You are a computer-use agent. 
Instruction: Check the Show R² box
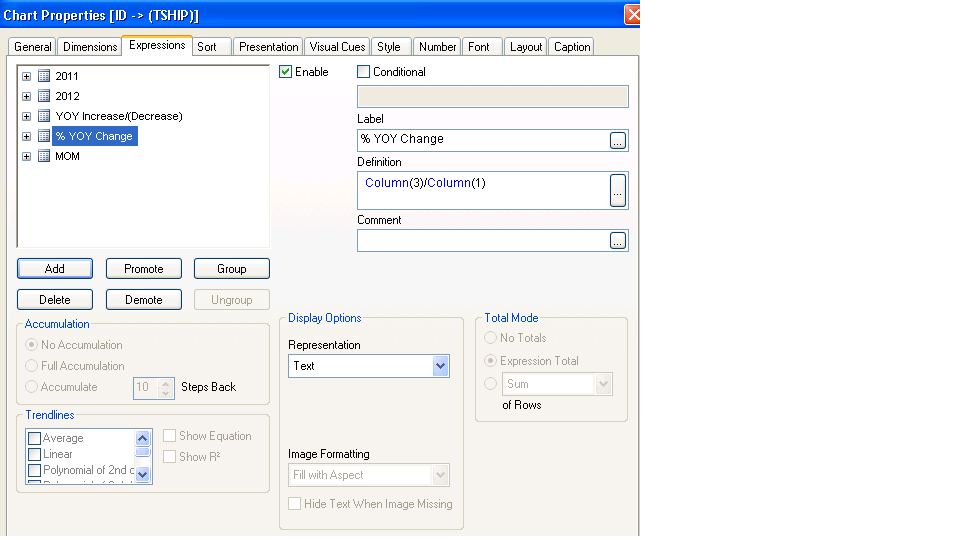170,457
